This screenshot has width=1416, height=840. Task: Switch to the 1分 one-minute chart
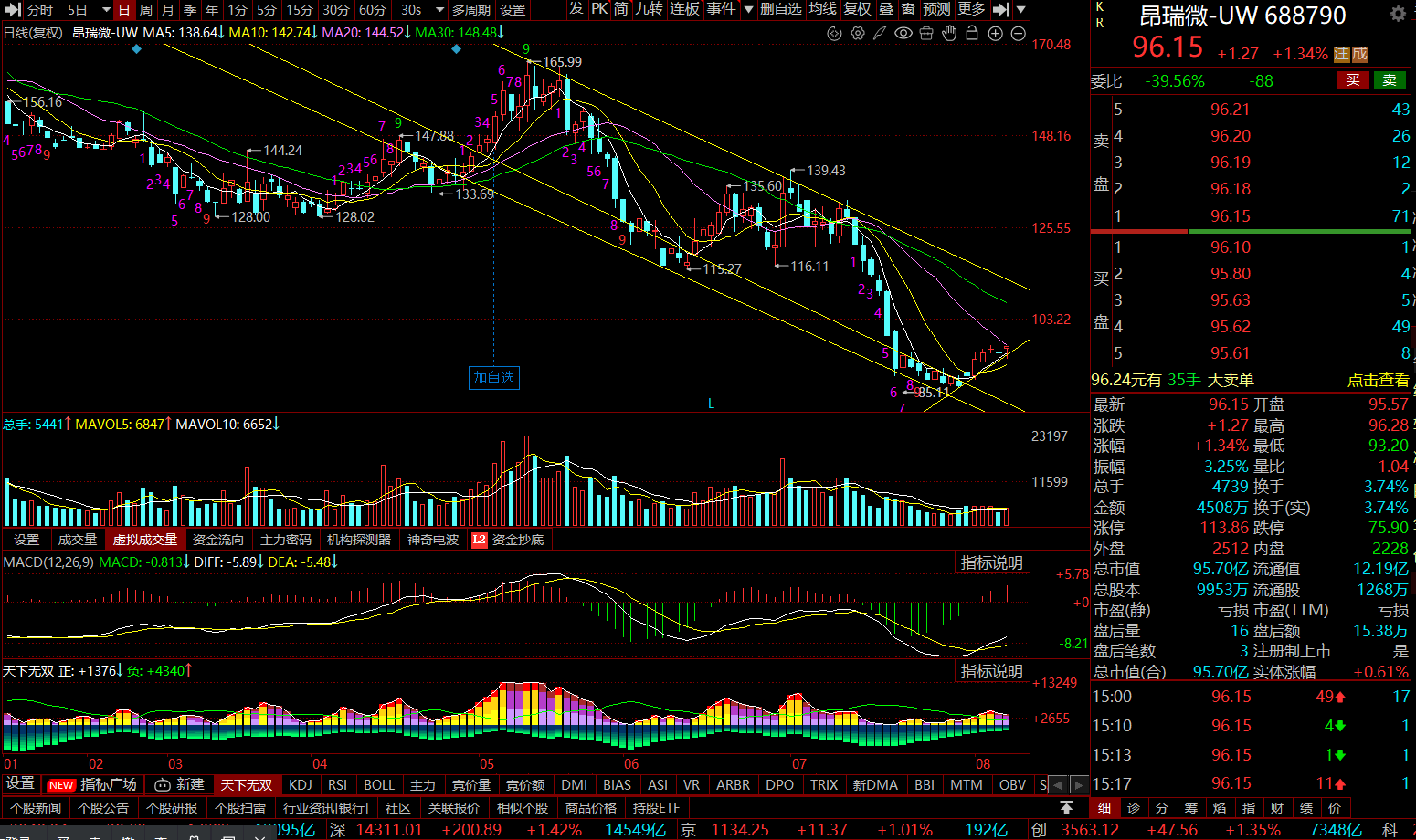pos(238,9)
